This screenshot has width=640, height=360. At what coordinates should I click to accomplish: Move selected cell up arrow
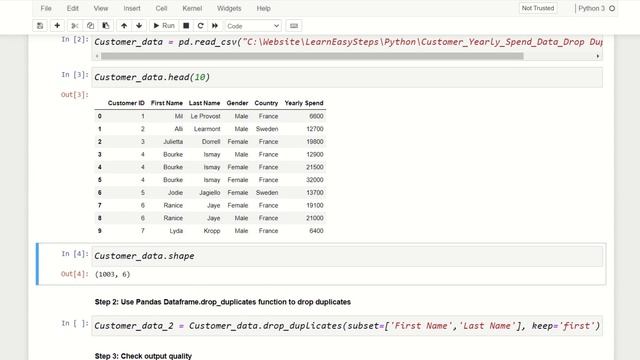(x=124, y=26)
